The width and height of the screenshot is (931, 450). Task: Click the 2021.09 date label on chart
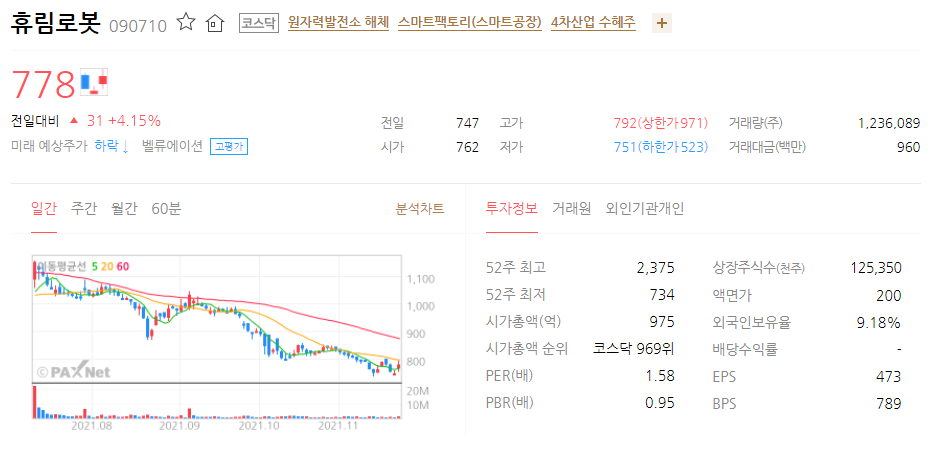177,426
